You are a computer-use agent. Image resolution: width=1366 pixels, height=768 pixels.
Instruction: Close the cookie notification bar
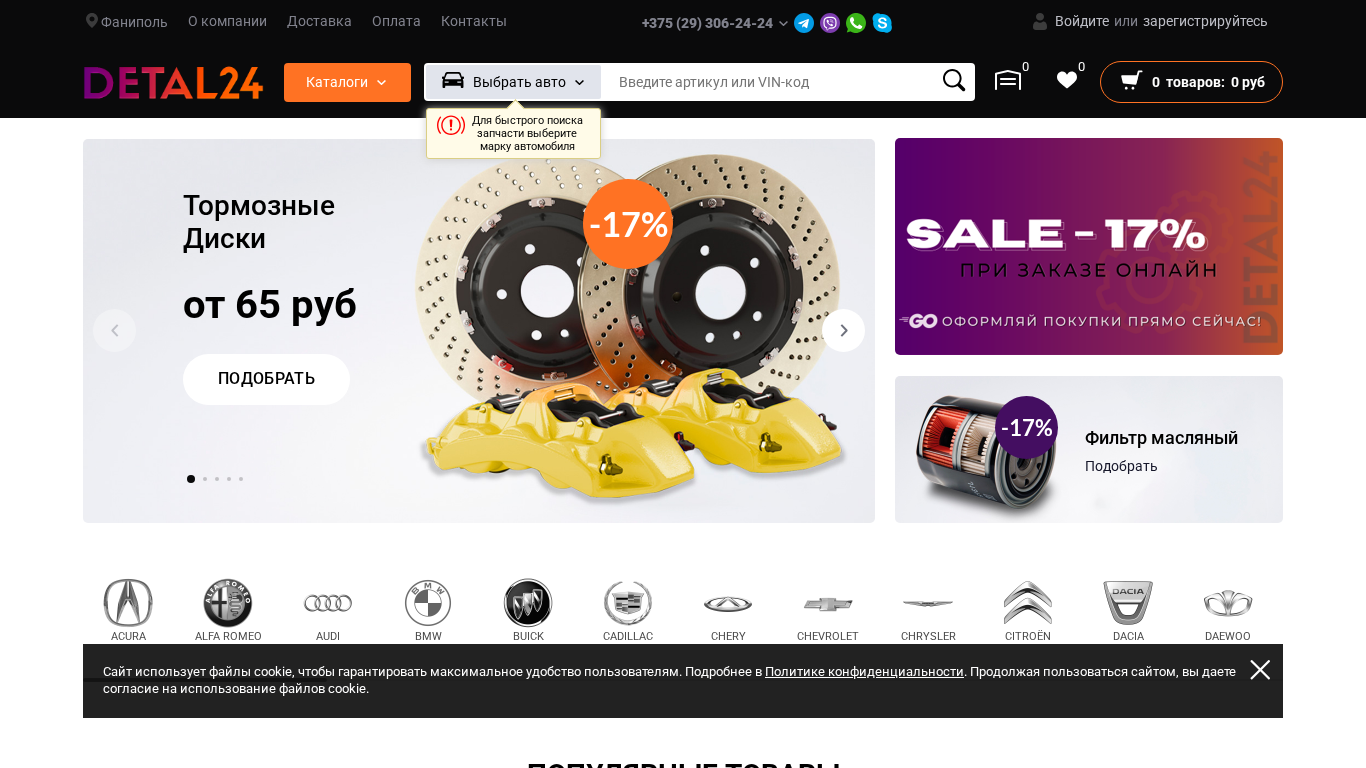point(1260,670)
